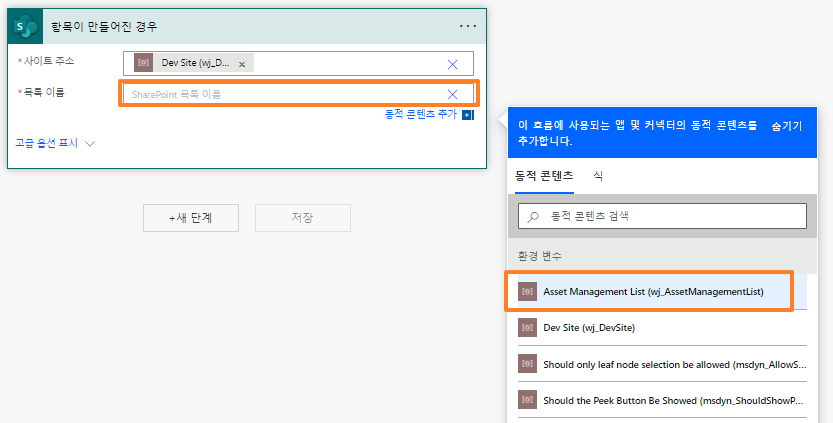
Task: Click the Peek Button variable icon
Action: point(528,400)
